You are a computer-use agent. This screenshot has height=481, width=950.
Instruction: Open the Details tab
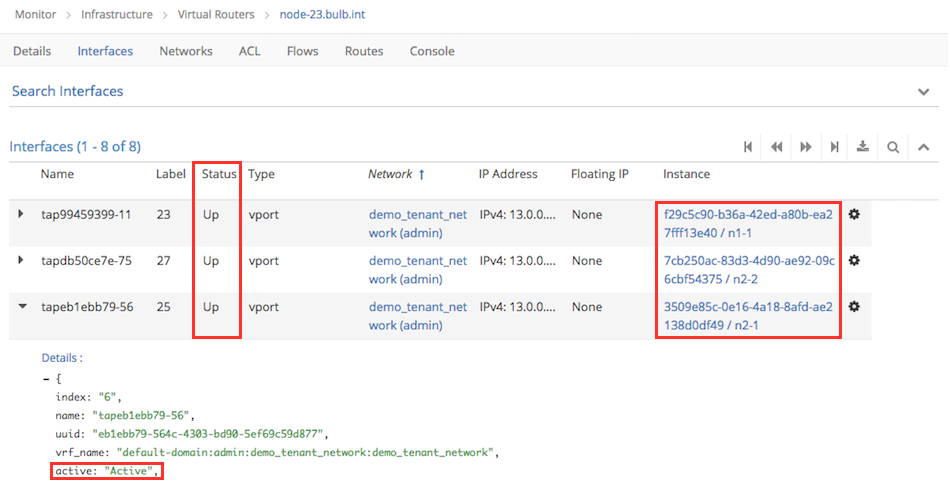click(32, 51)
